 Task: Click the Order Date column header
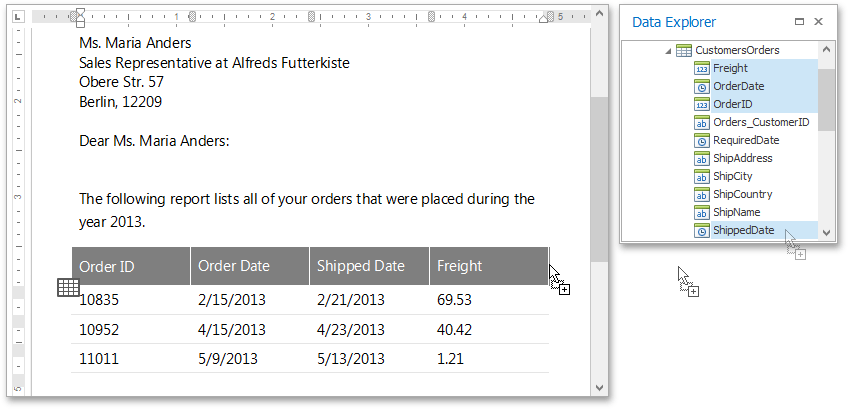[234, 266]
